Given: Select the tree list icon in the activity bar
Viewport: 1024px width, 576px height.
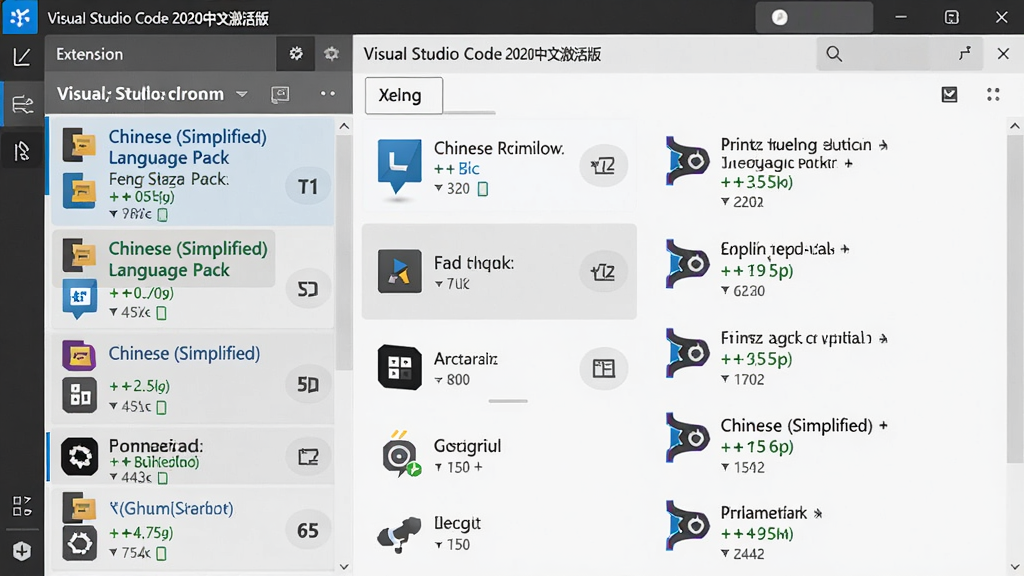Looking at the screenshot, I should coord(22,104).
